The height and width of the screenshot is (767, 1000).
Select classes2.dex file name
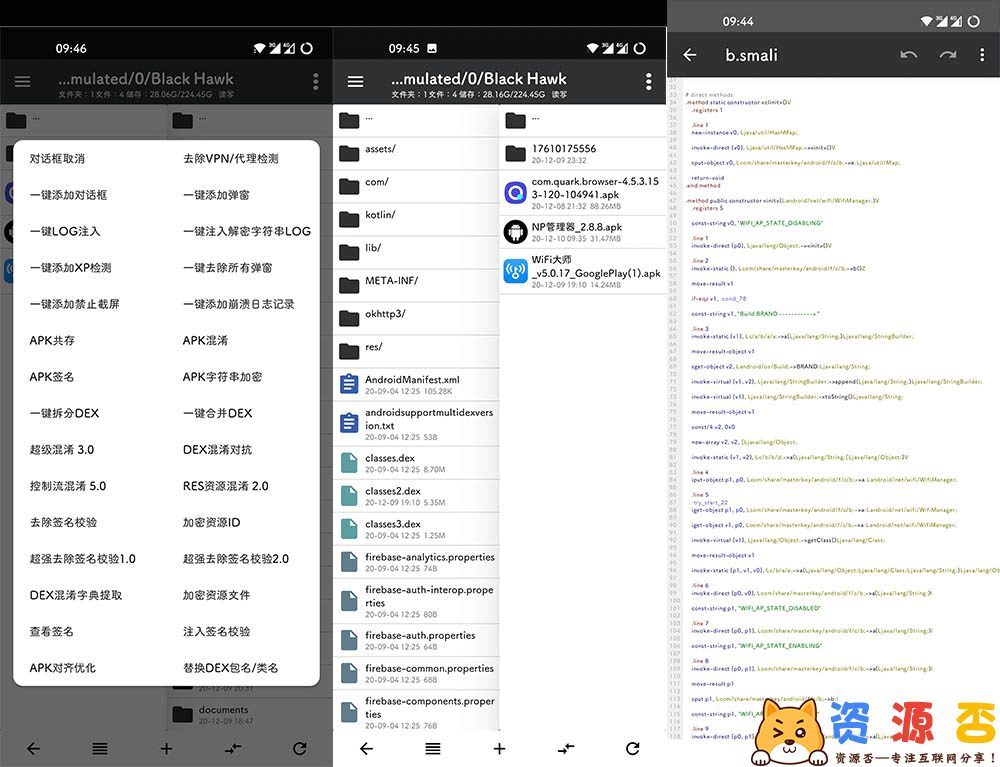click(x=393, y=491)
